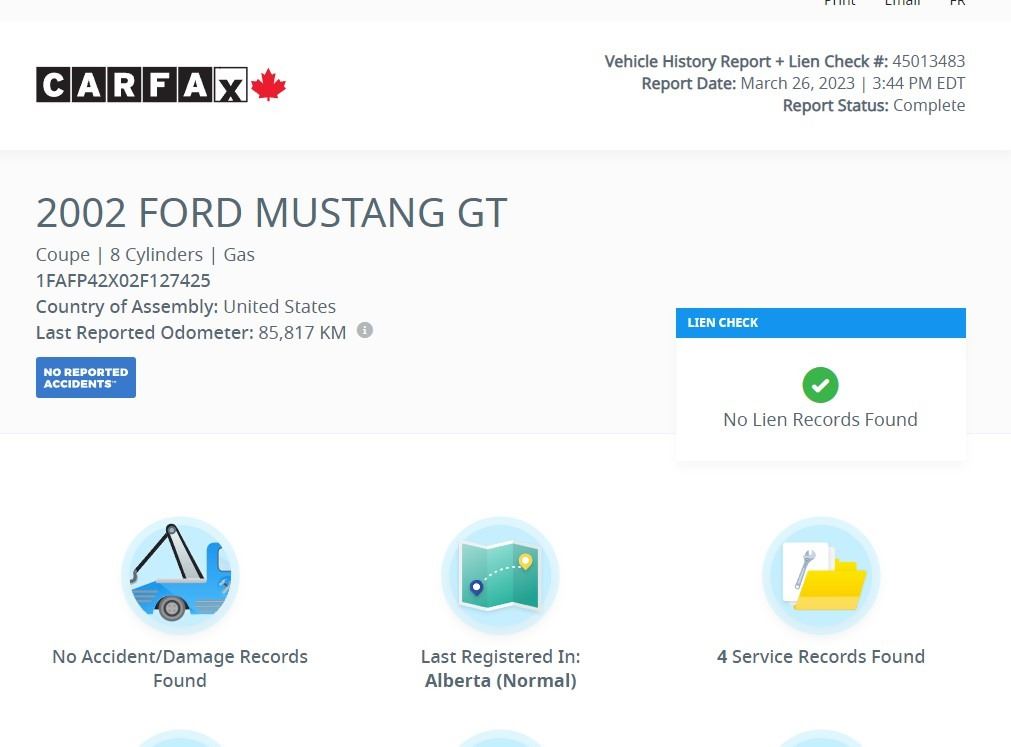Viewport: 1011px width, 747px height.
Task: Click the VIN 1FAFP42X02F127425
Action: click(123, 281)
